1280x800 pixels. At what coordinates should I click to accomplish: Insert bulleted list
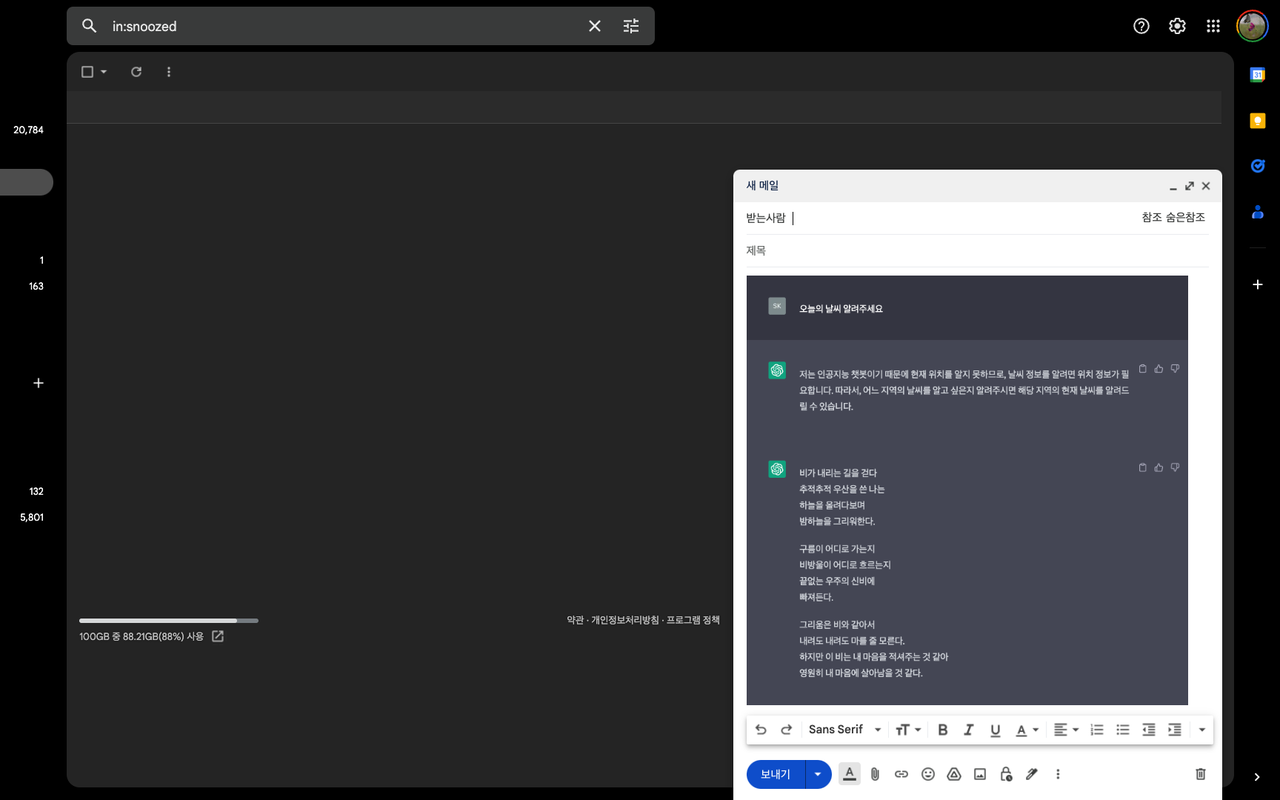[x=1123, y=730]
